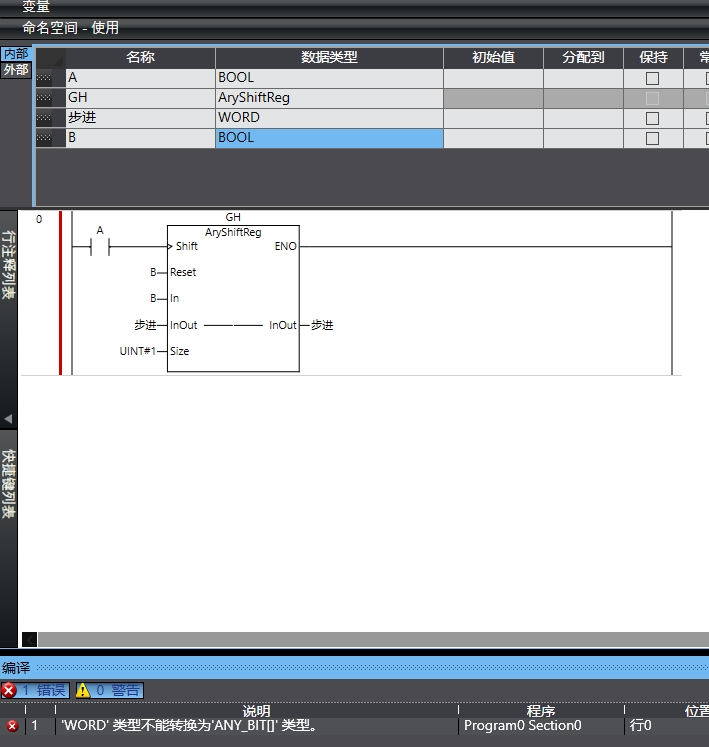
Task: Click the row handle for variable B
Action: (44, 138)
